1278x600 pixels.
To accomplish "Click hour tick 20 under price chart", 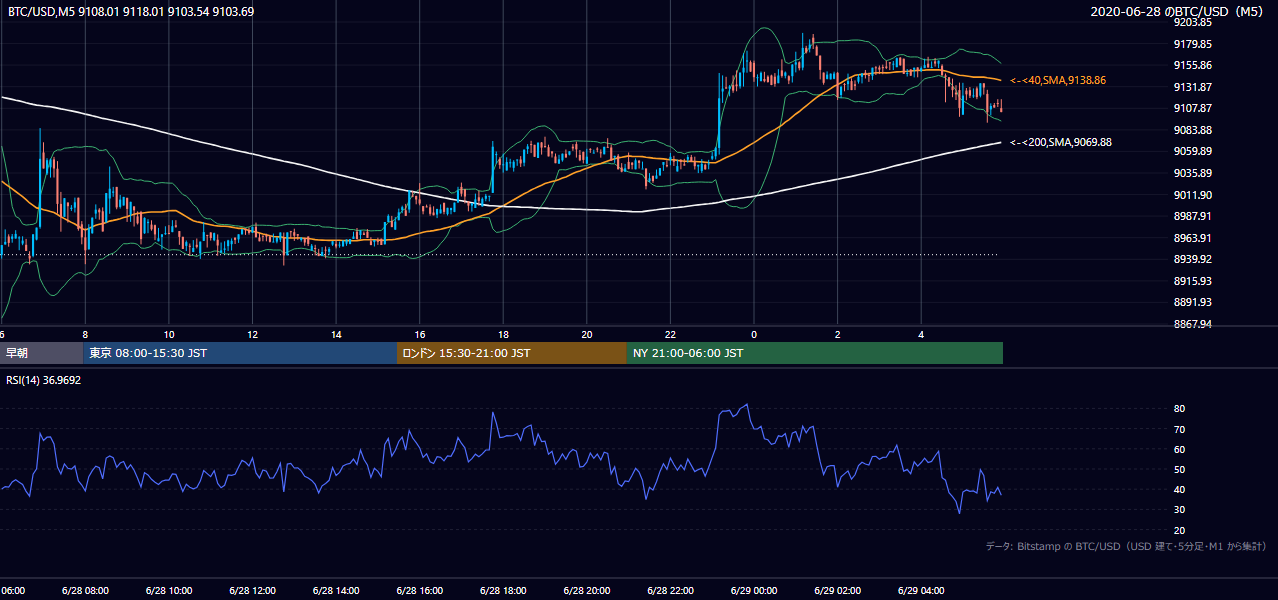I will (x=587, y=334).
